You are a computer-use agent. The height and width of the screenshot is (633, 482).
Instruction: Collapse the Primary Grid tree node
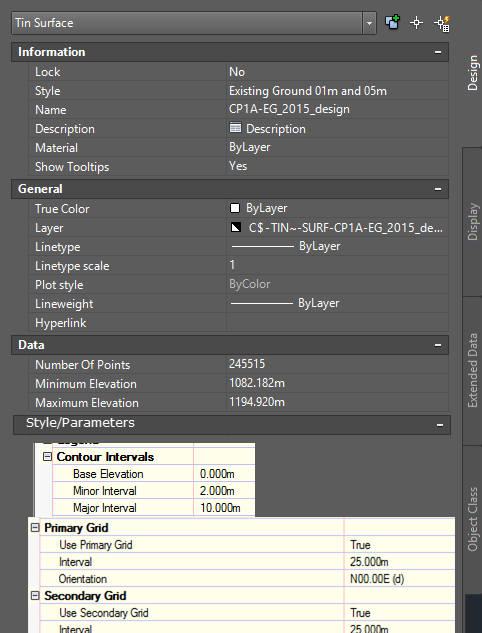coord(35,527)
